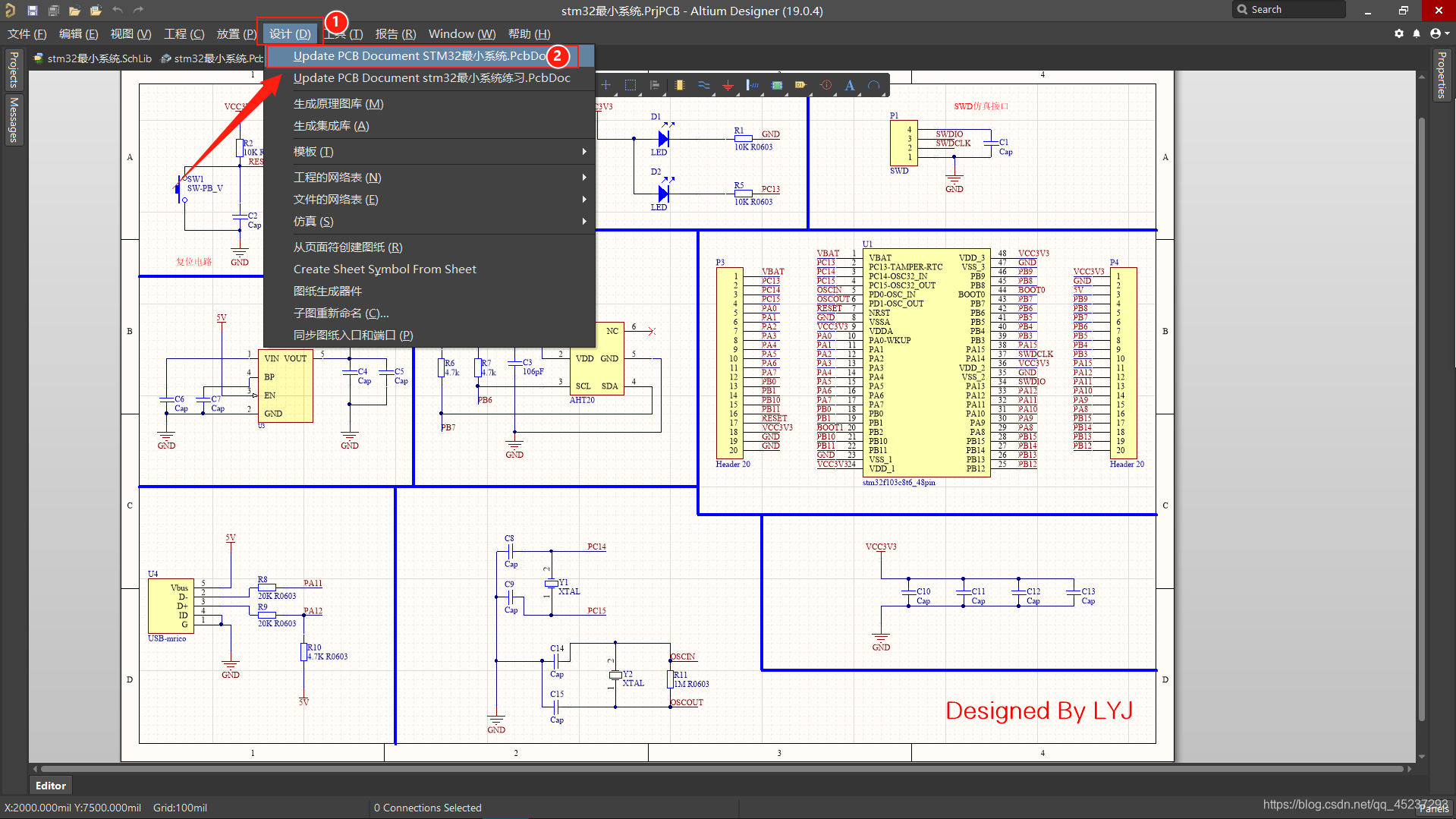Select 子图重新命名 (C)... entry
The width and height of the screenshot is (1456, 819).
(x=429, y=313)
